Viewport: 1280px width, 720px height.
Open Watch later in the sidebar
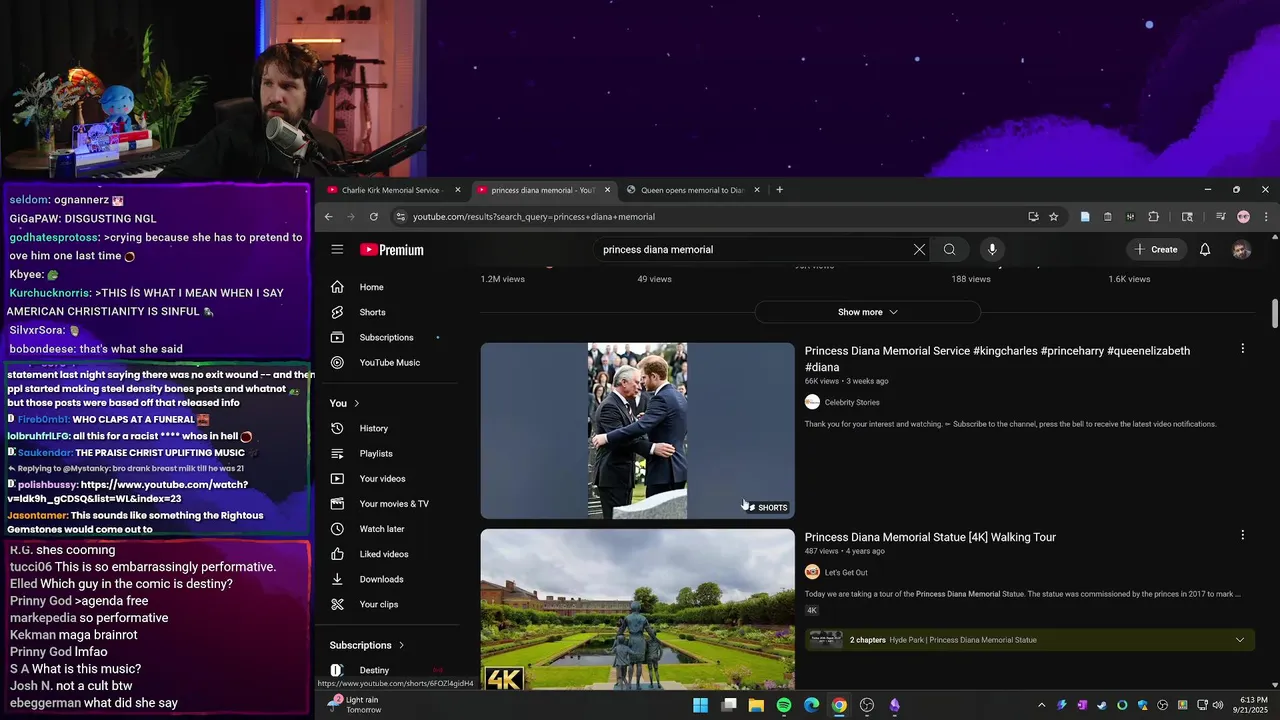click(390, 528)
